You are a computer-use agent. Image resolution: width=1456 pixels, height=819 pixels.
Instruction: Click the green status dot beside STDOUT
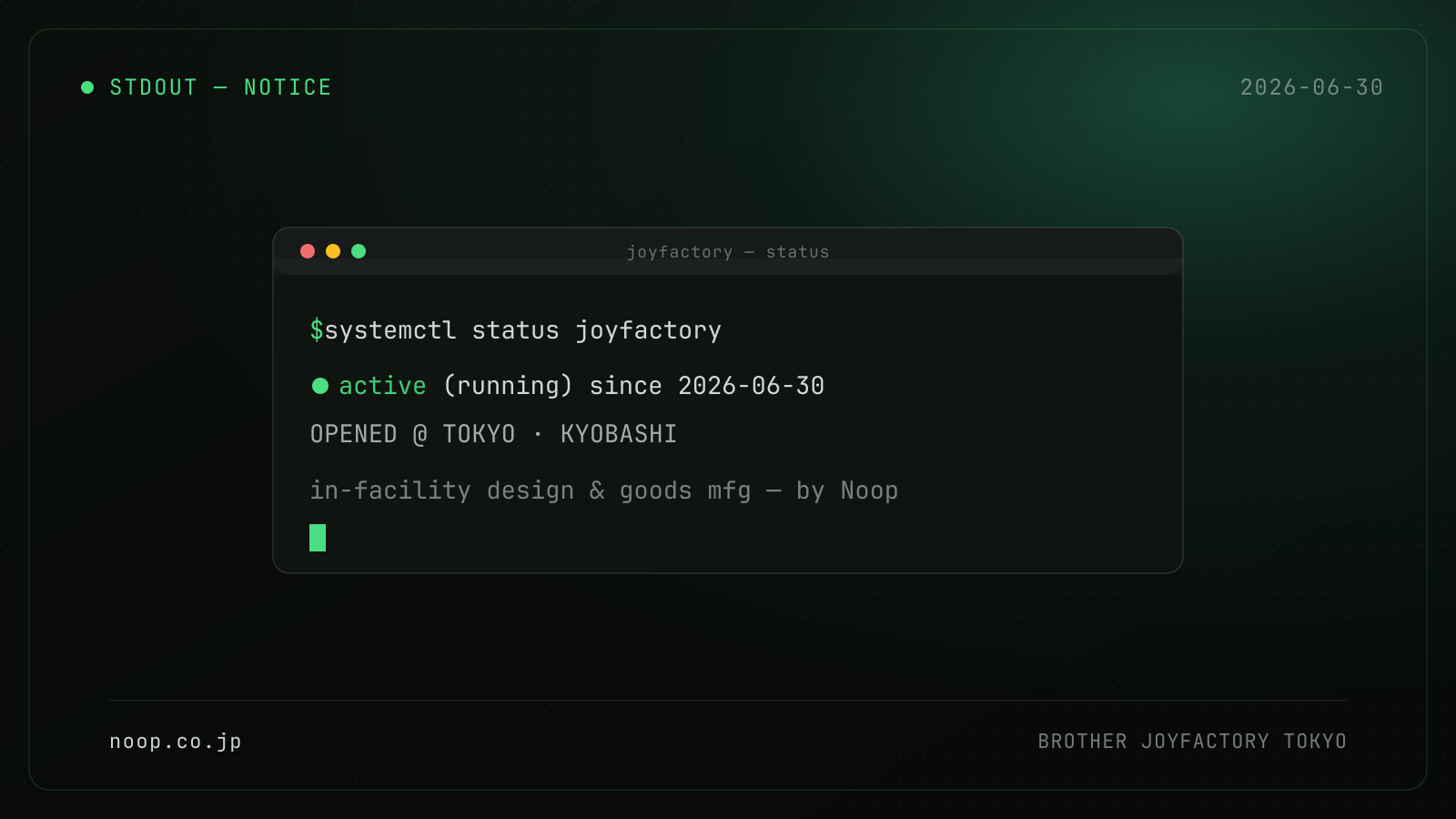pos(87,87)
